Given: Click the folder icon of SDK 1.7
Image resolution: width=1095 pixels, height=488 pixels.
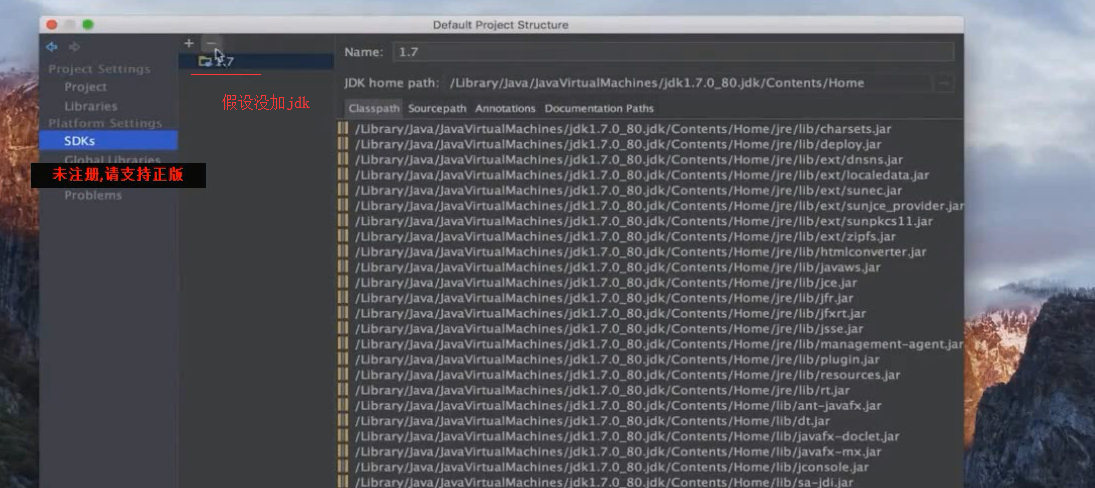Looking at the screenshot, I should [x=205, y=61].
